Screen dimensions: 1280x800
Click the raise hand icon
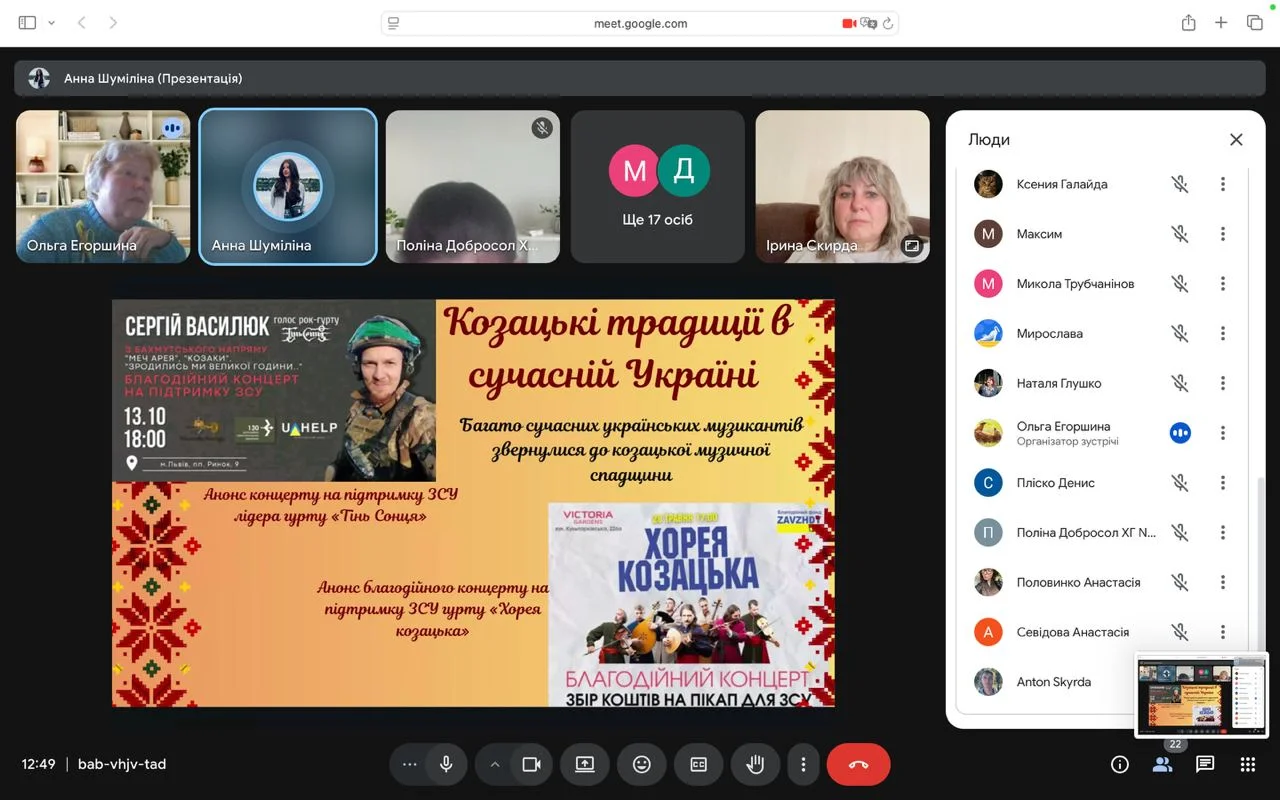(x=755, y=764)
